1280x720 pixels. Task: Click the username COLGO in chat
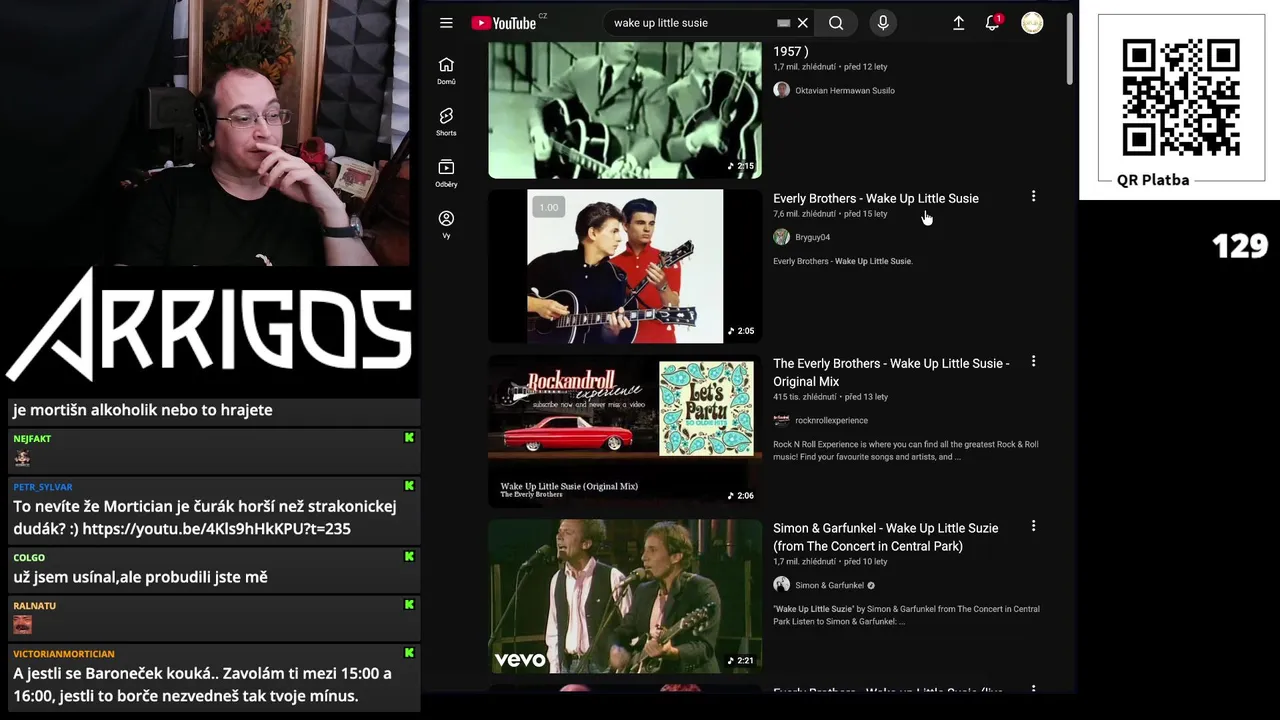pos(29,558)
